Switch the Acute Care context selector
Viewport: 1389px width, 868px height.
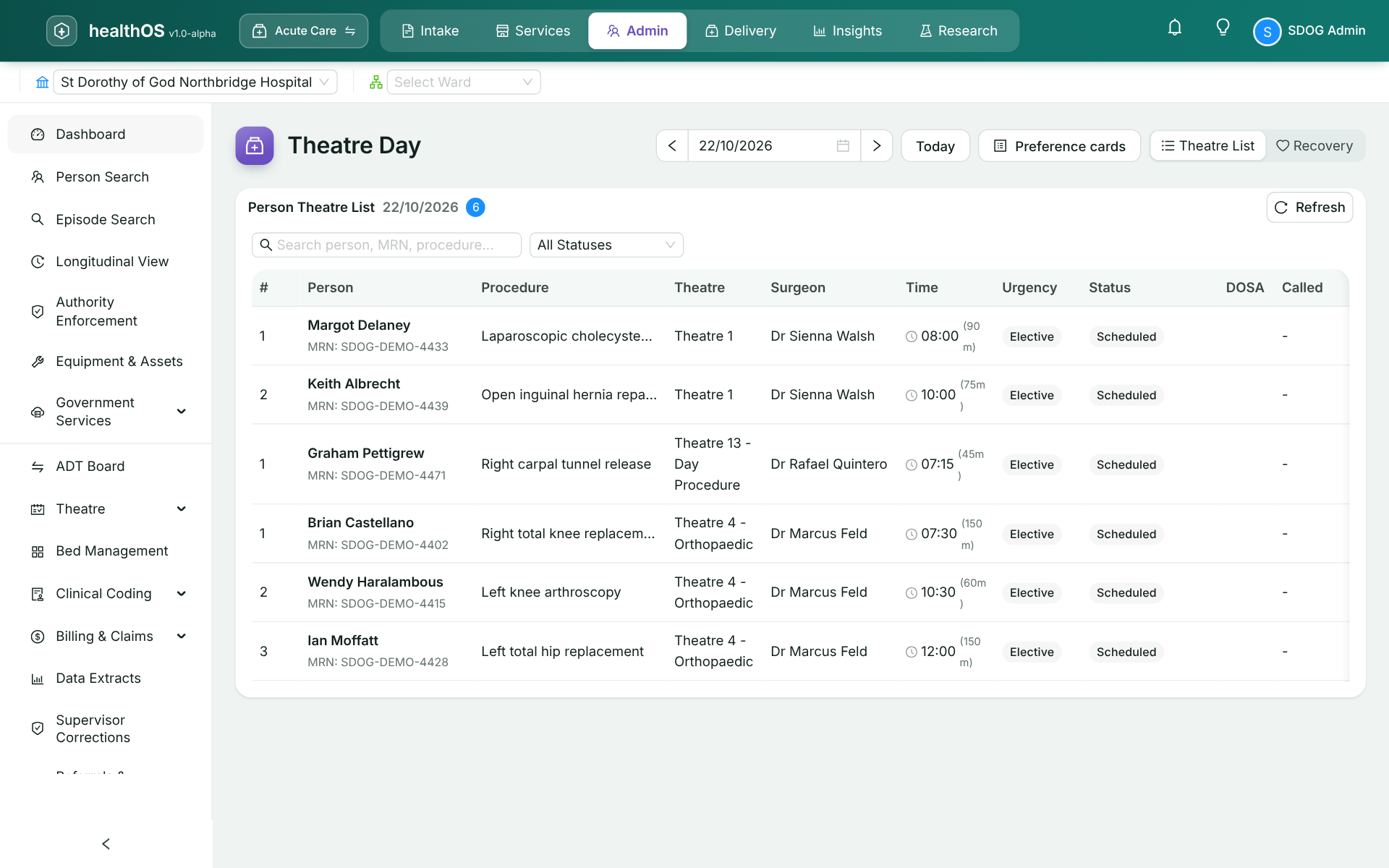click(304, 31)
